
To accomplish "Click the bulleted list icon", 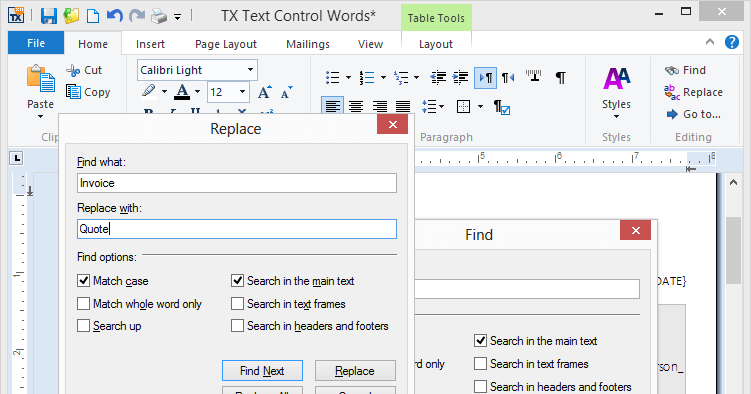I will (x=332, y=77).
